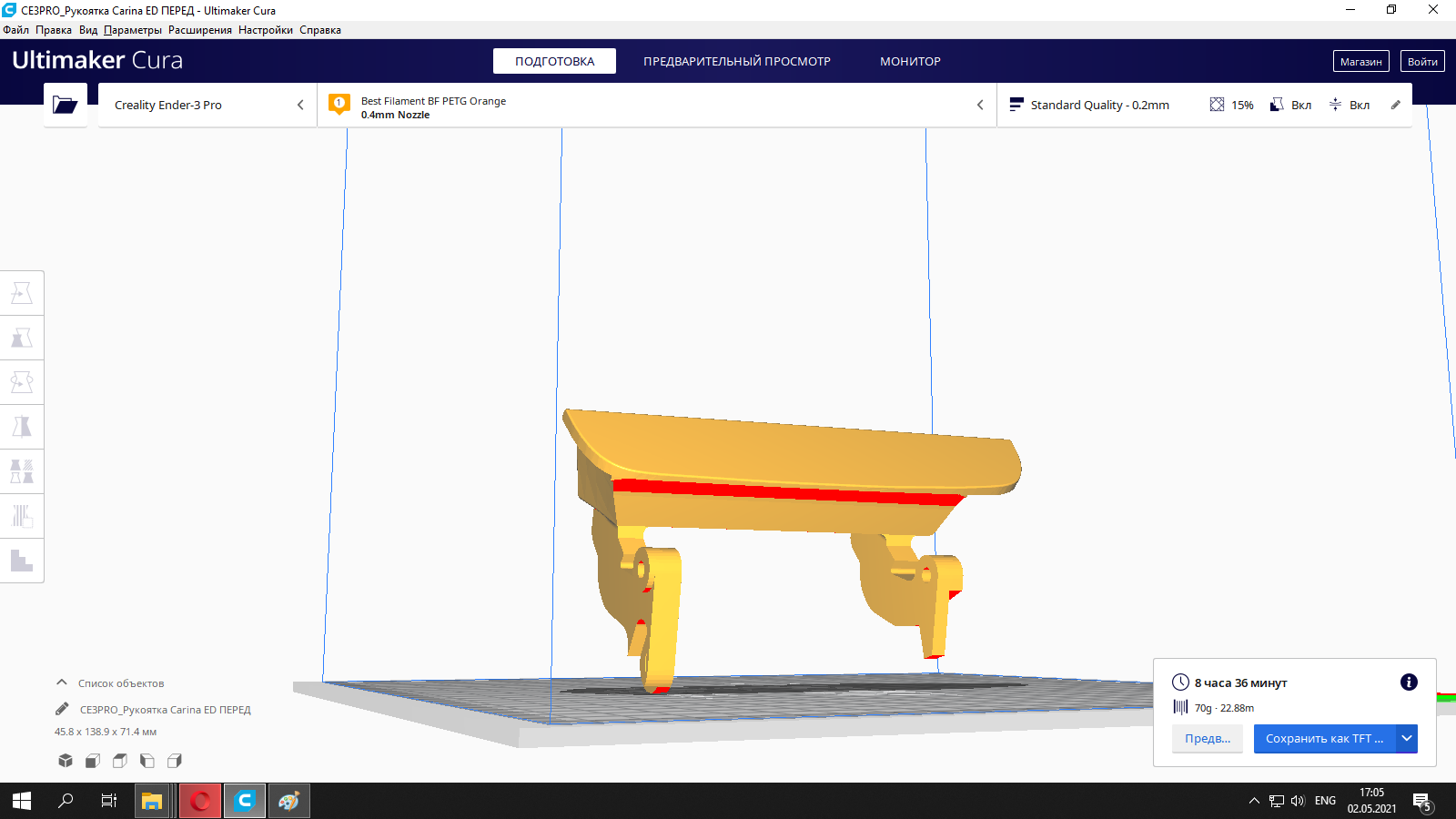Open the Магазин marketplace button

[x=1361, y=61]
